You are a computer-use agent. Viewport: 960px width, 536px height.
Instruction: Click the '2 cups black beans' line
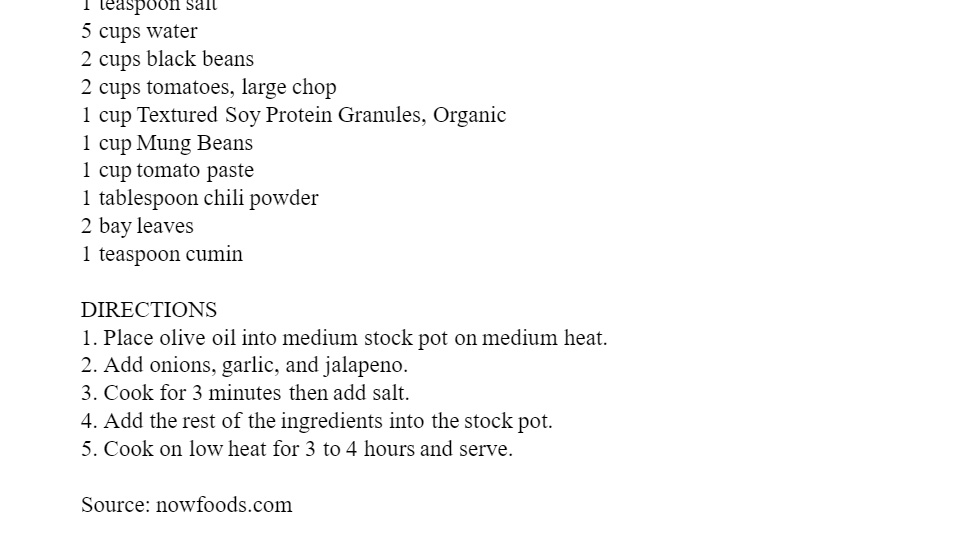point(167,59)
